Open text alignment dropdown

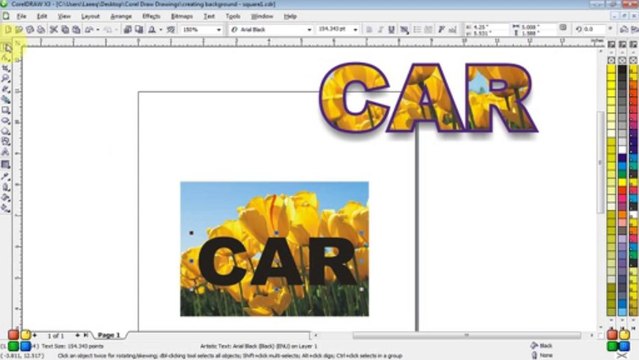pyautogui.click(x=404, y=30)
